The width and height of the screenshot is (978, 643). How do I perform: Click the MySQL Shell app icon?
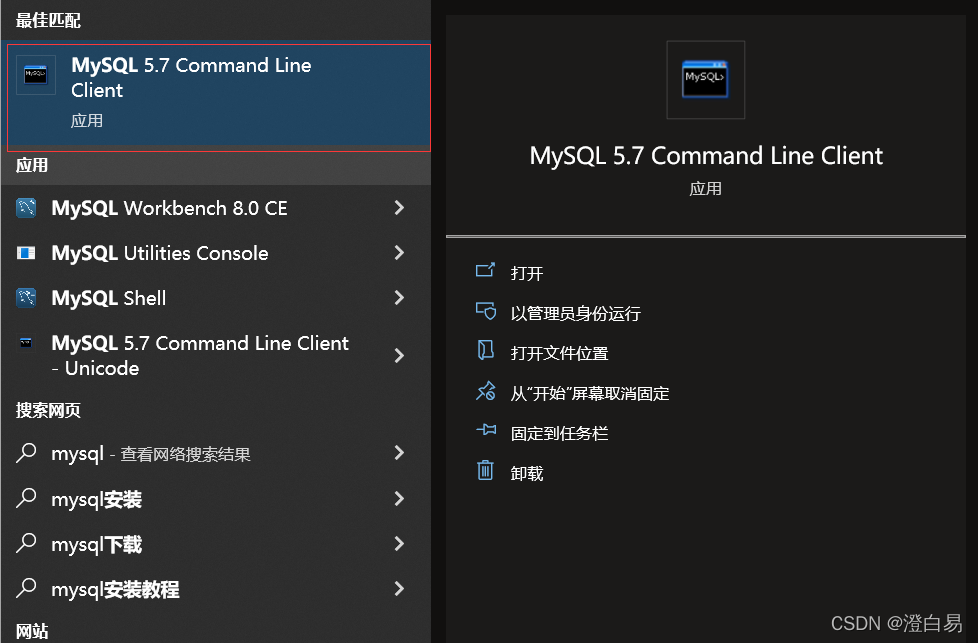click(x=27, y=298)
